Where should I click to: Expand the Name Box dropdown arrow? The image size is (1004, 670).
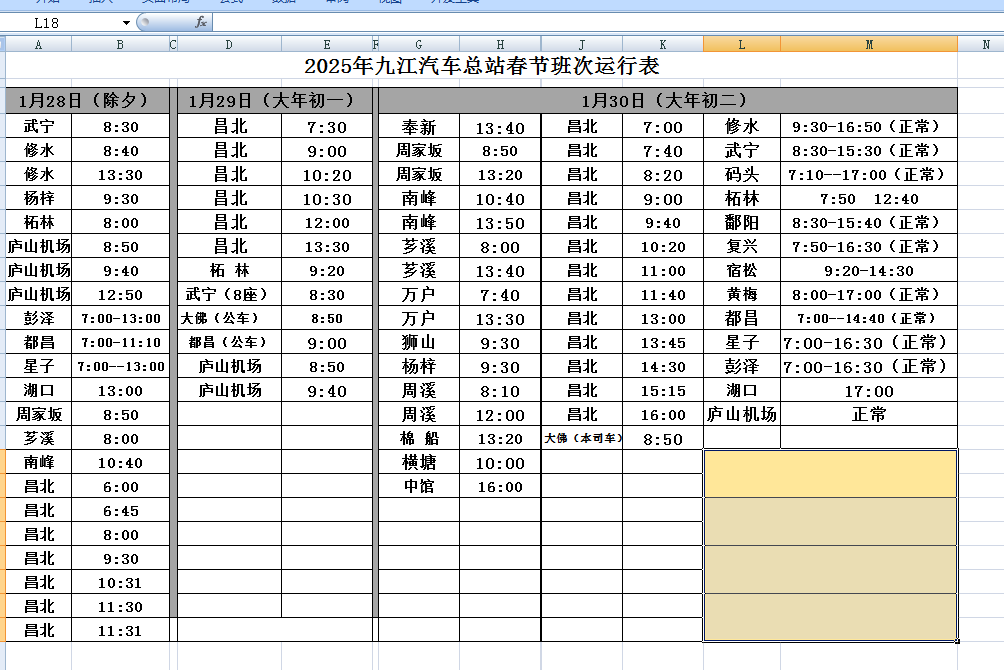126,23
